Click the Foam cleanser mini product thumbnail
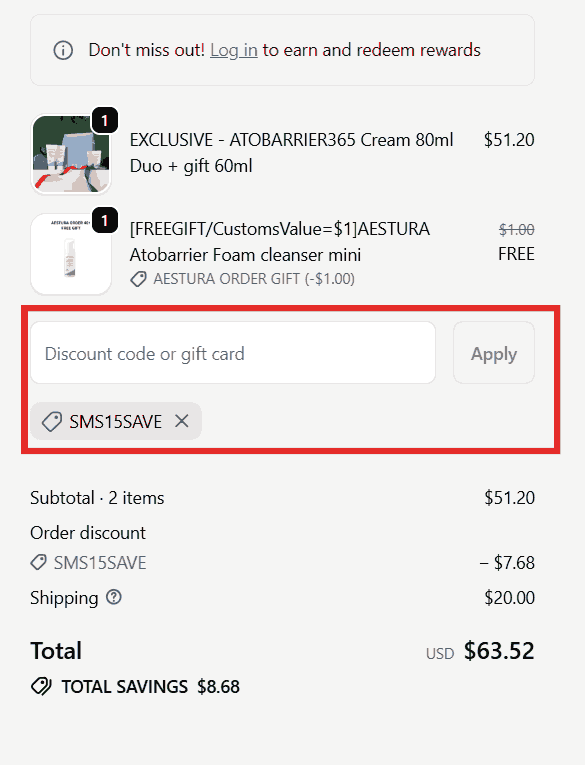The image size is (585, 765). tap(71, 254)
